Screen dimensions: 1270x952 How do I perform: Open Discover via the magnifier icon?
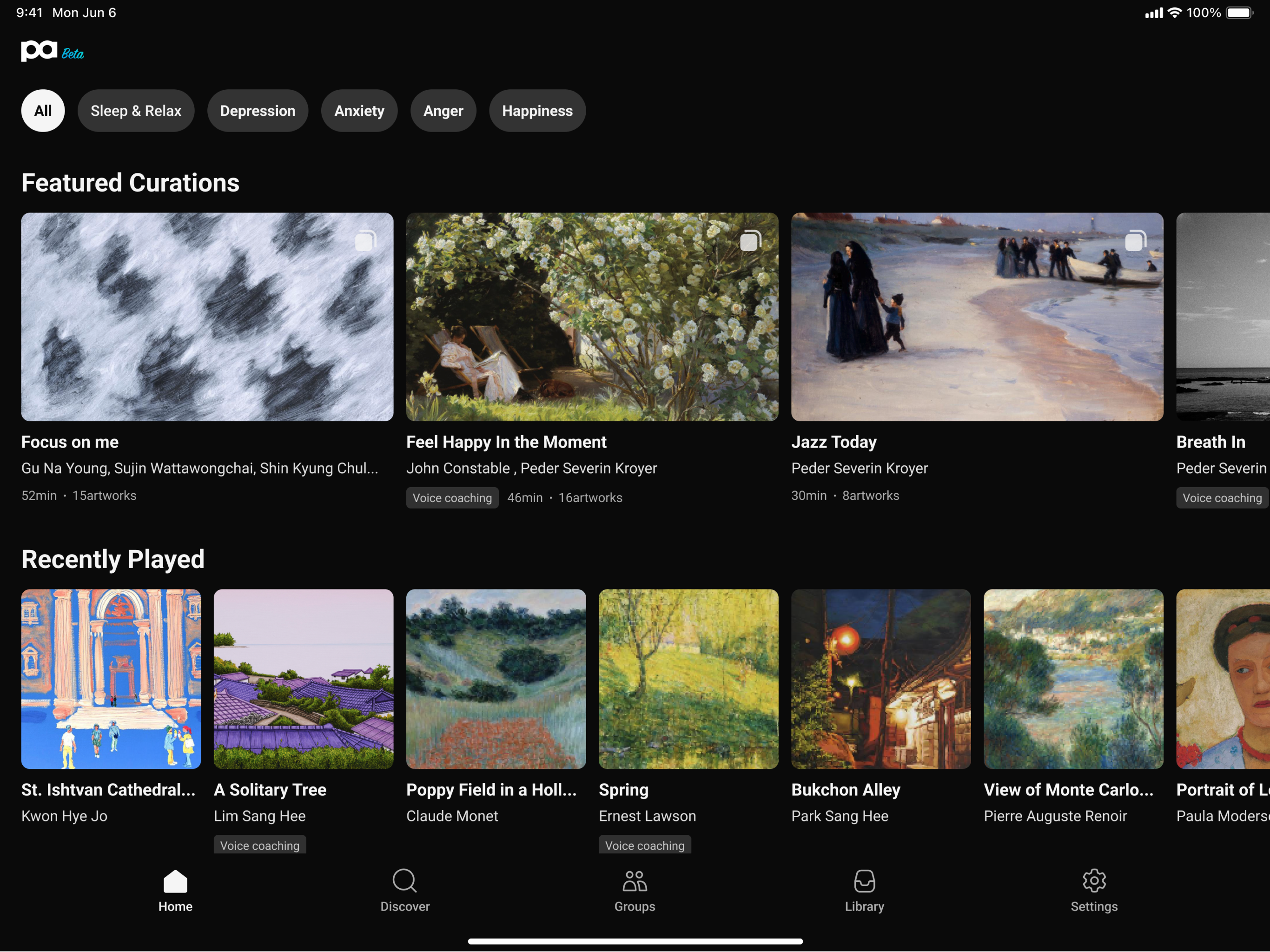pyautogui.click(x=404, y=881)
